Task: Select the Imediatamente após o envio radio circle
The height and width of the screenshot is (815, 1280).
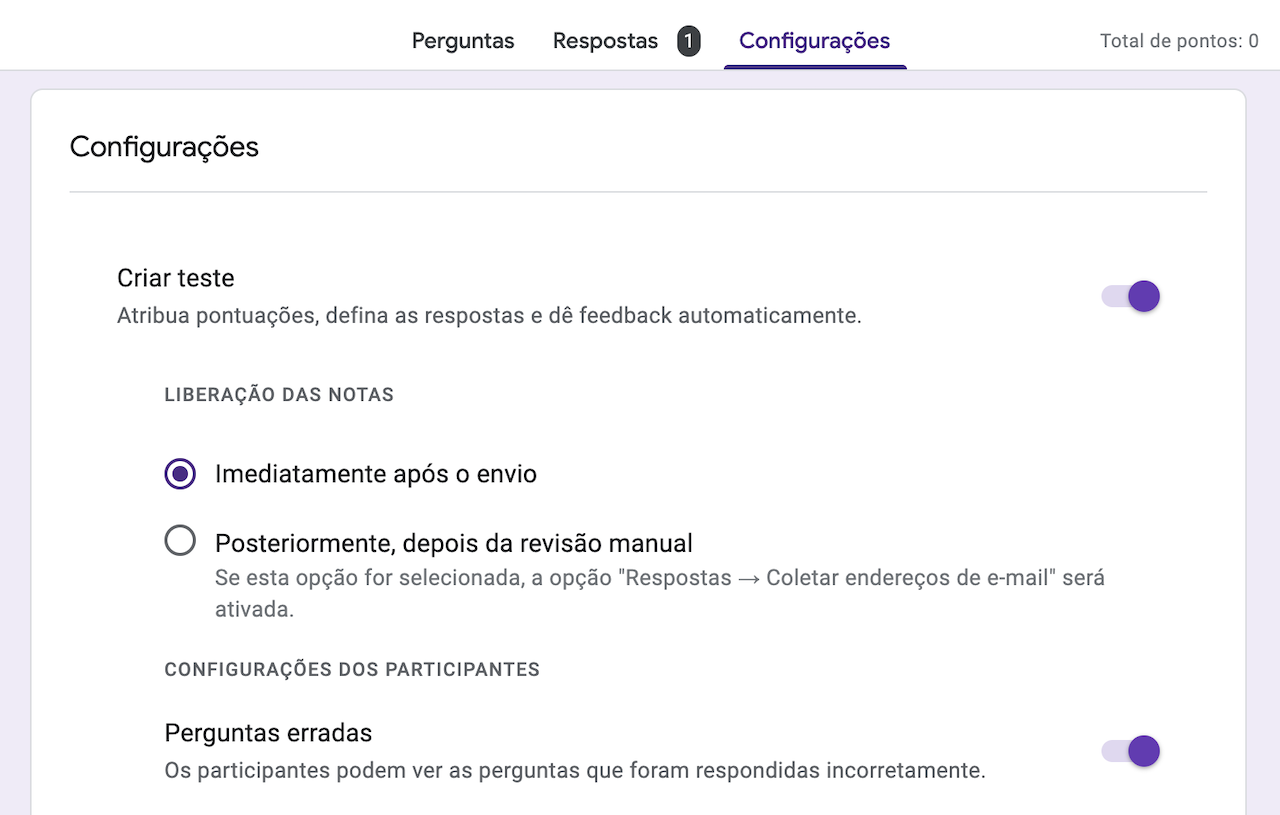Action: [x=180, y=473]
